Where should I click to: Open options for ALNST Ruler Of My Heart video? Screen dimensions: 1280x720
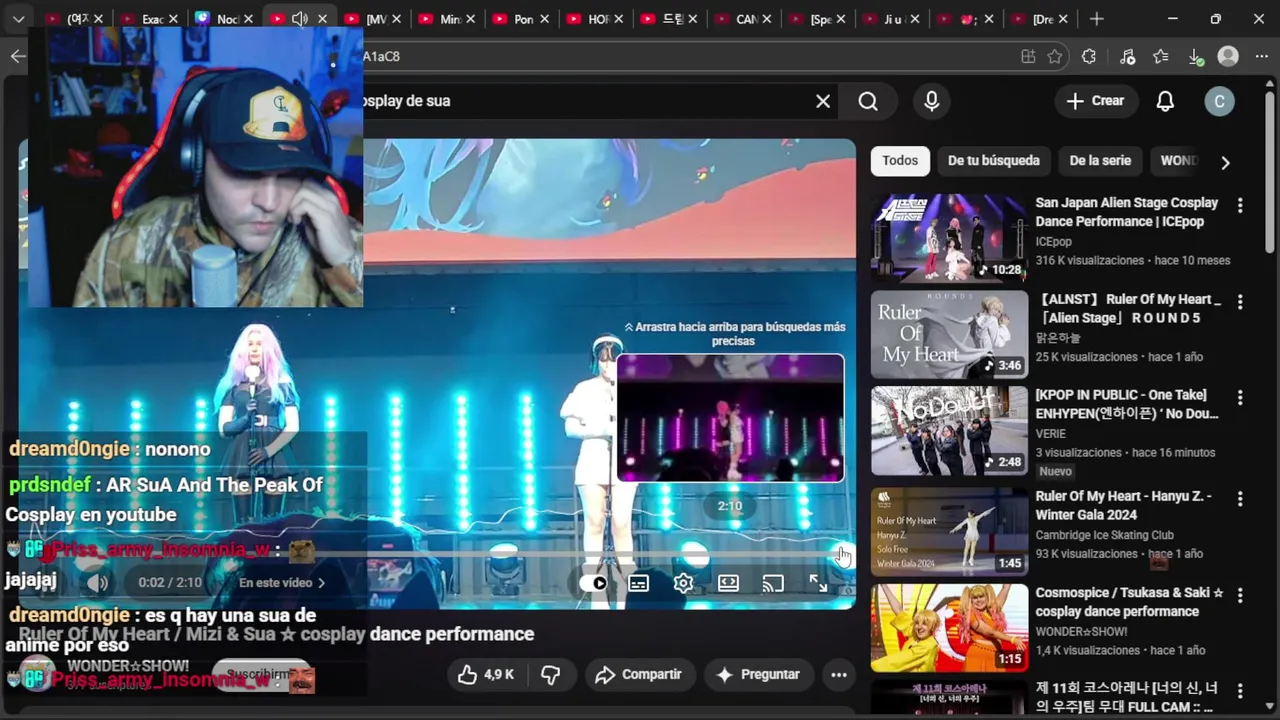[x=1240, y=301]
